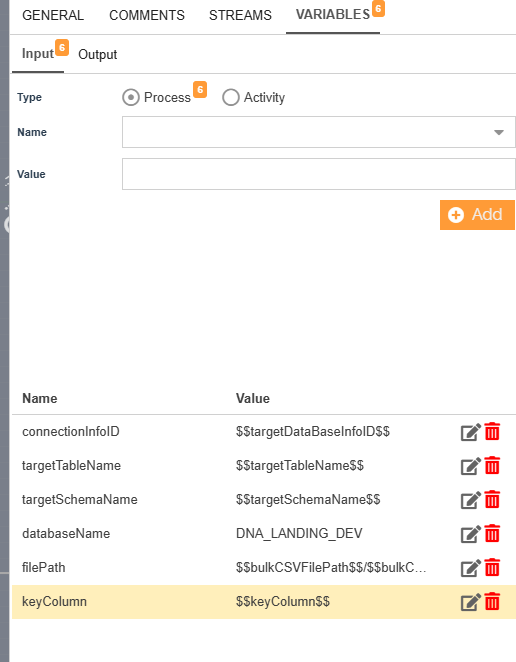Delete the targetTableName variable
Image resolution: width=516 pixels, height=662 pixels.
click(492, 466)
